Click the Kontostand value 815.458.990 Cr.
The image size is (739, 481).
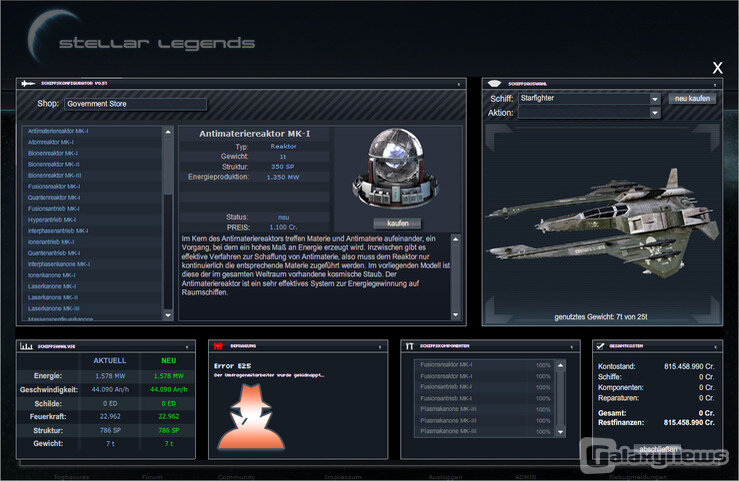click(689, 366)
